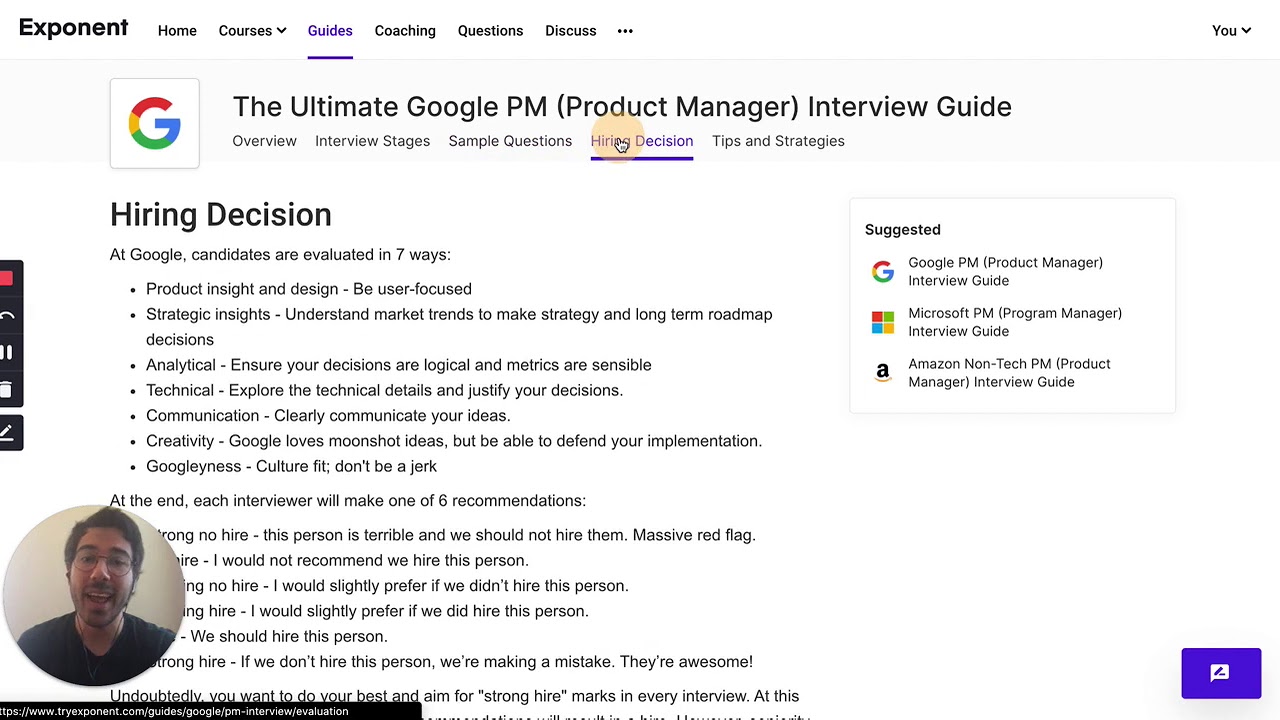
Task: Click the Hiring Decision heading
Action: coord(220,214)
